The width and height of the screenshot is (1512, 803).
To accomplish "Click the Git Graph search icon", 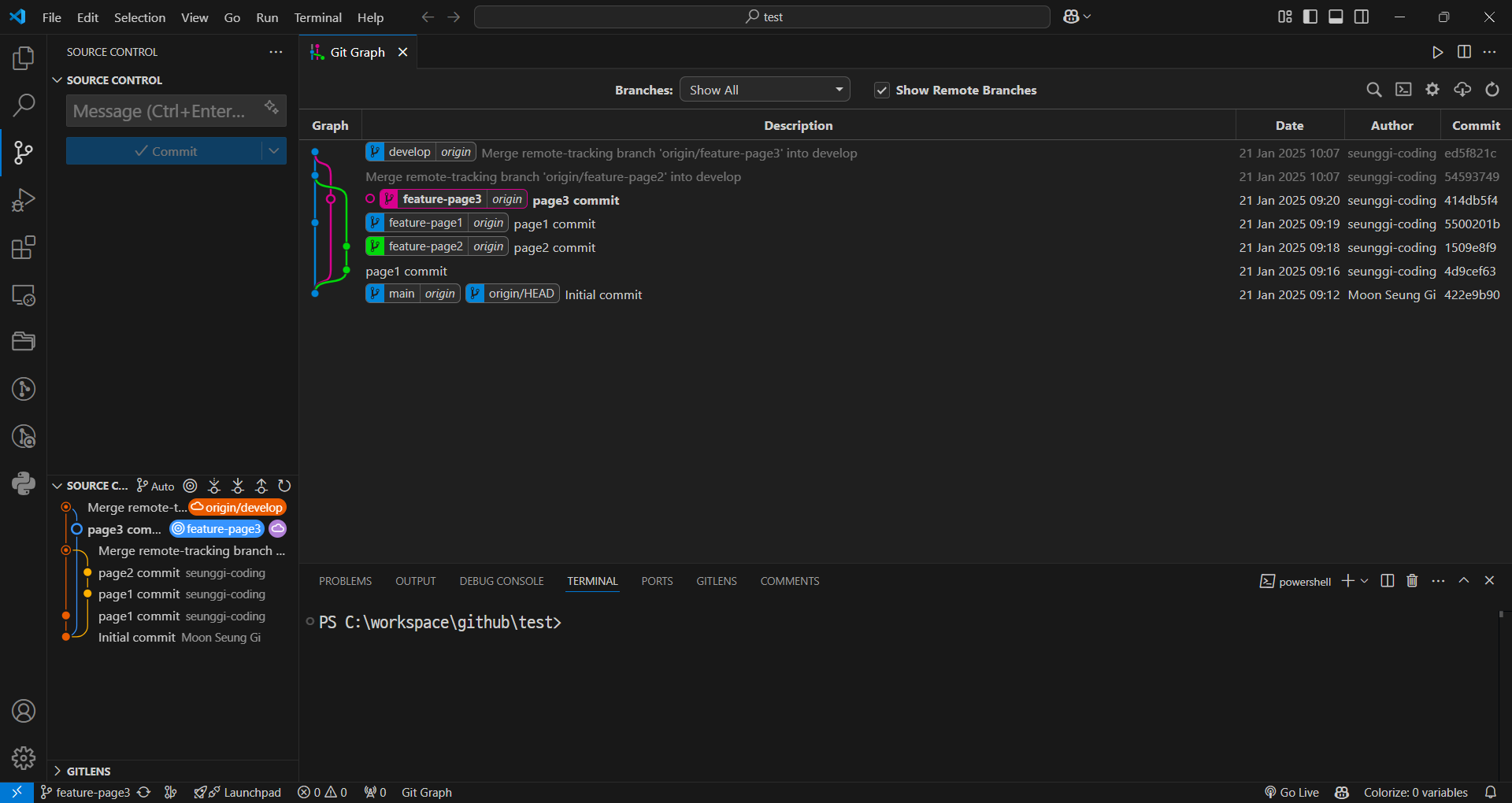I will tap(1374, 90).
